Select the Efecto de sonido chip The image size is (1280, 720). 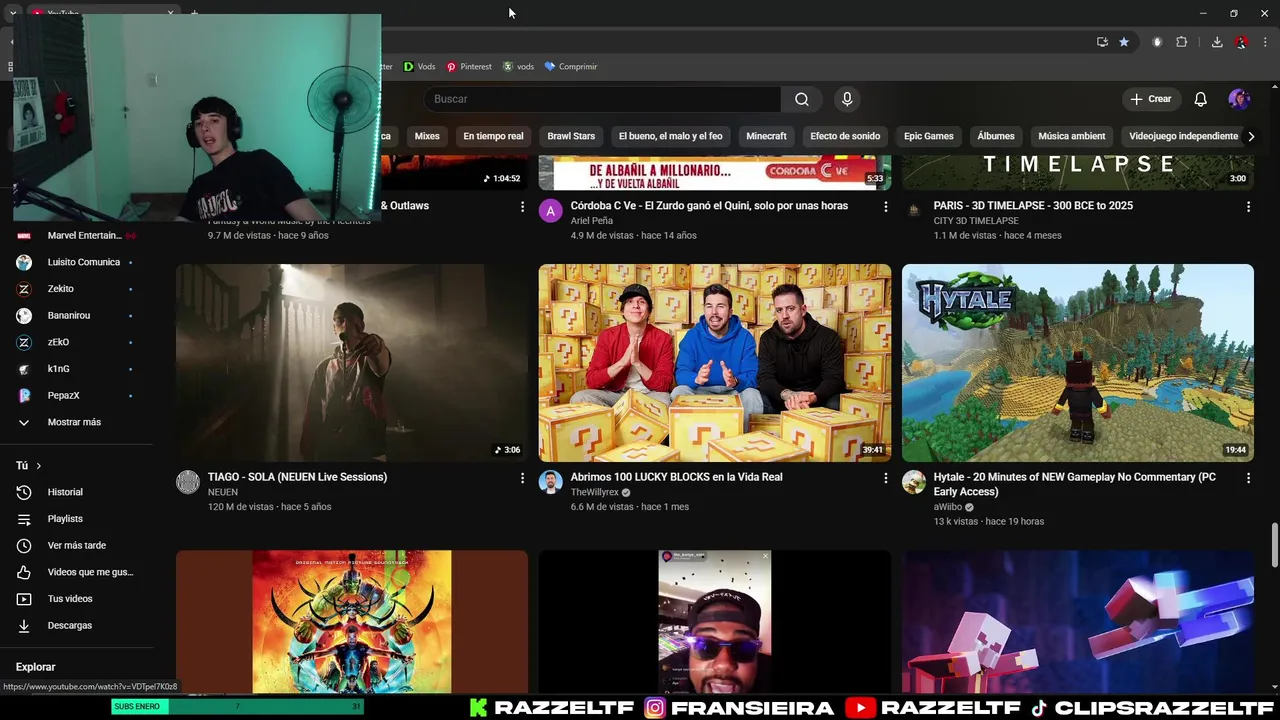click(845, 136)
